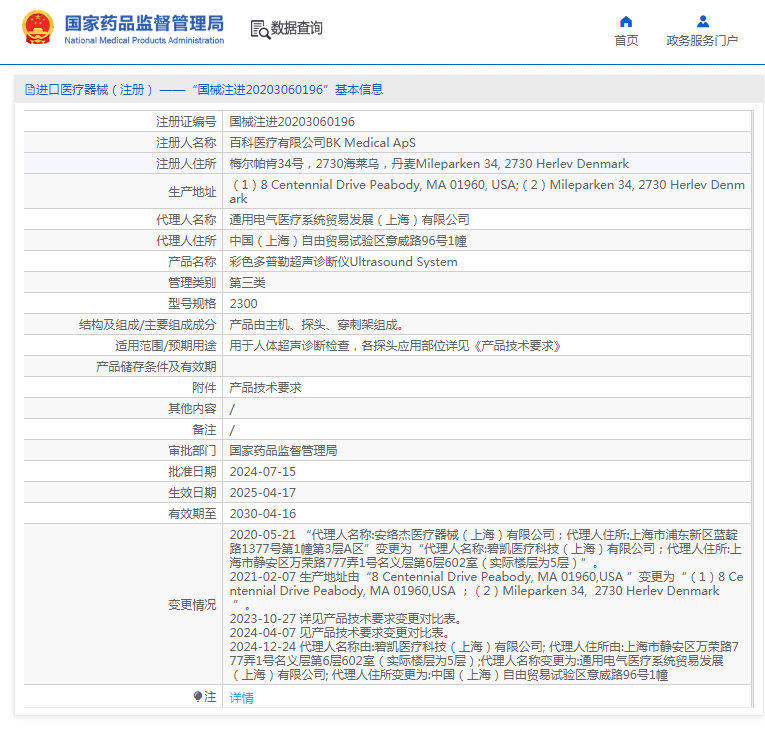Click the product name Ultrasound System cell

tap(343, 262)
